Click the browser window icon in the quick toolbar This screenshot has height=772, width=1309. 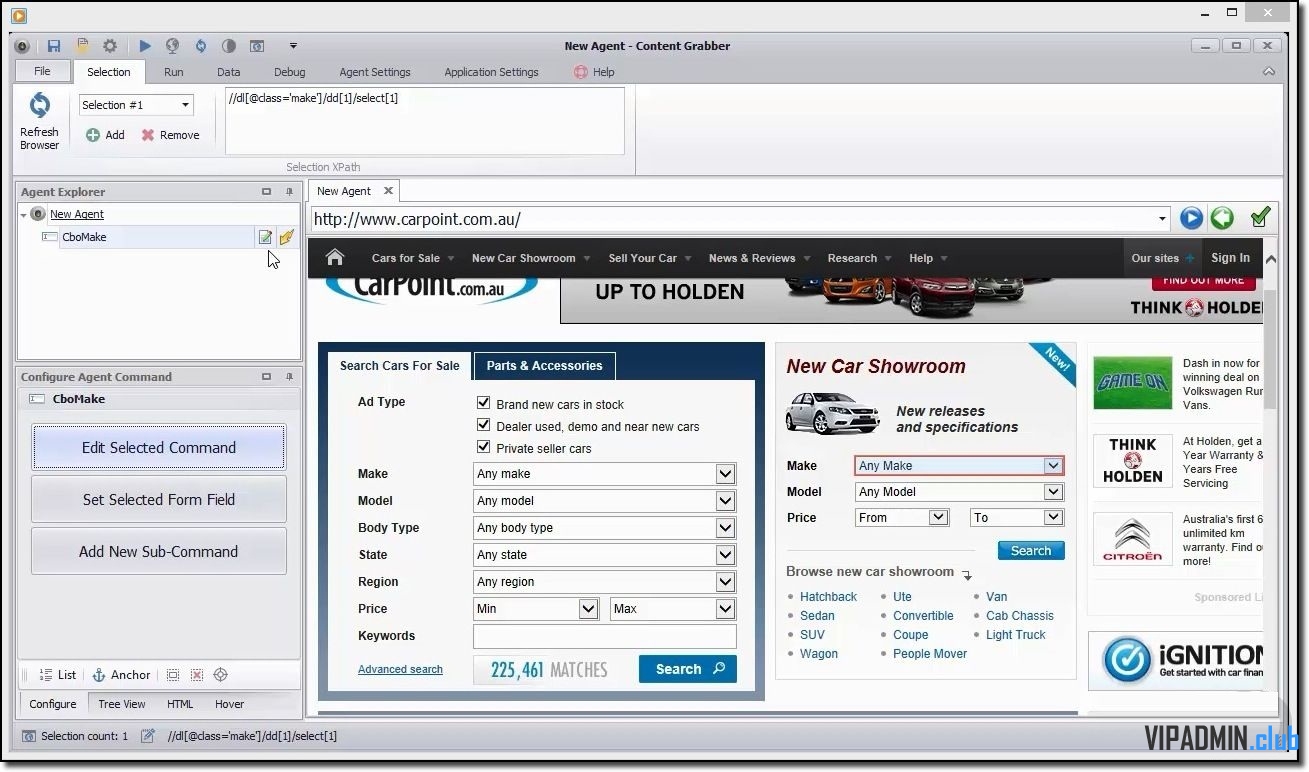point(257,46)
